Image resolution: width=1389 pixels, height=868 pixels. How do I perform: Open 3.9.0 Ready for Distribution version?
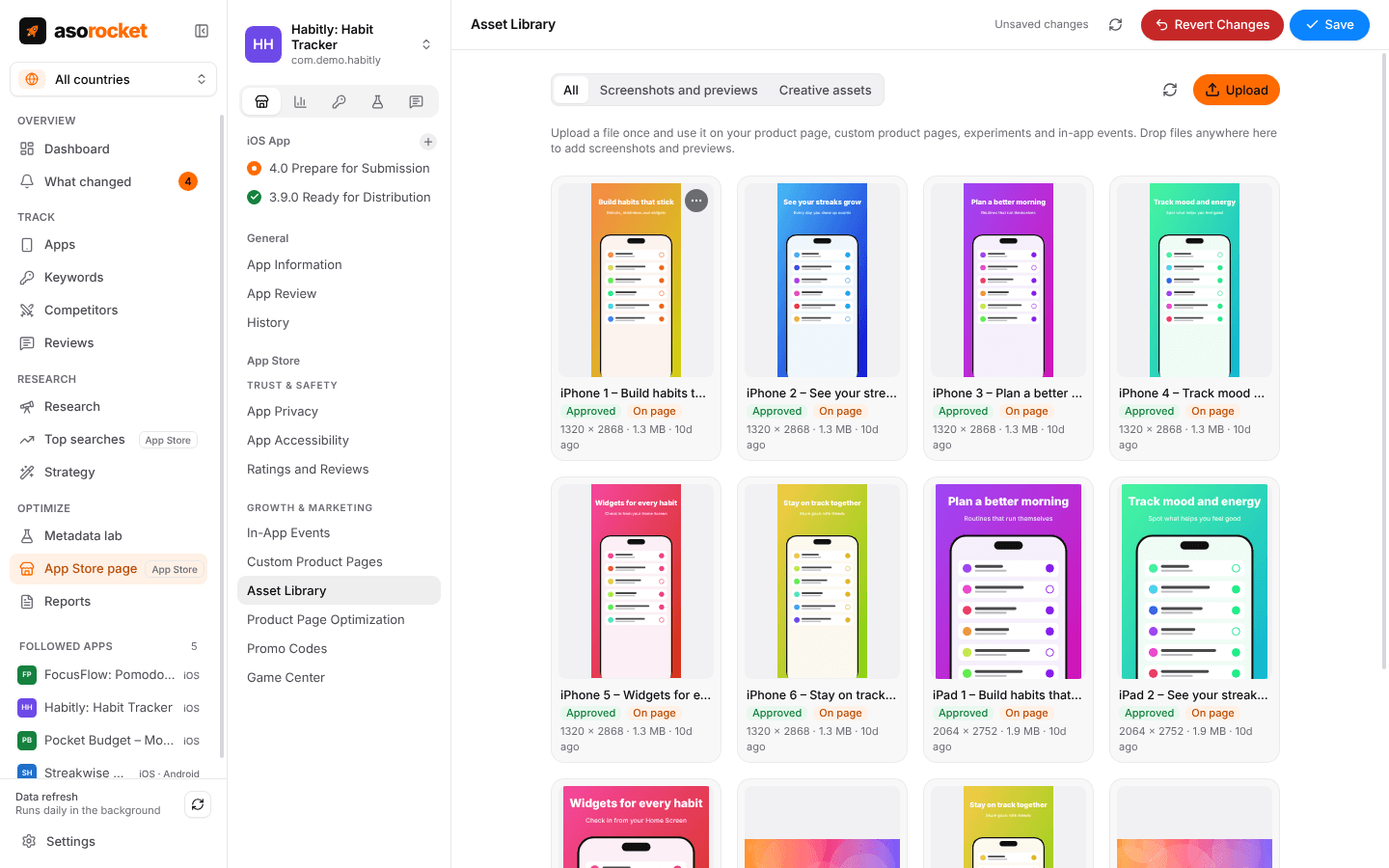tap(339, 197)
